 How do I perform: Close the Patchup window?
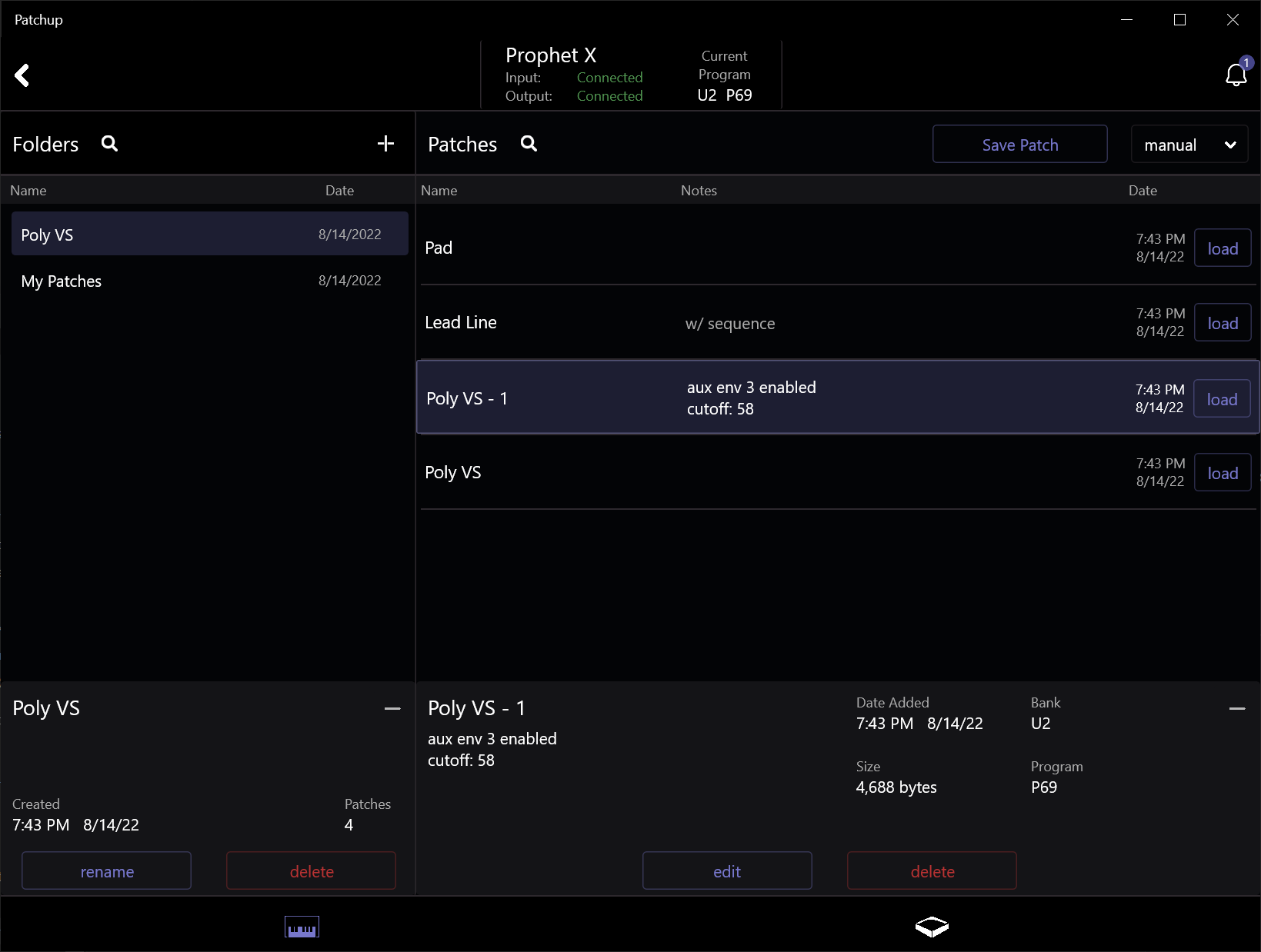point(1233,20)
